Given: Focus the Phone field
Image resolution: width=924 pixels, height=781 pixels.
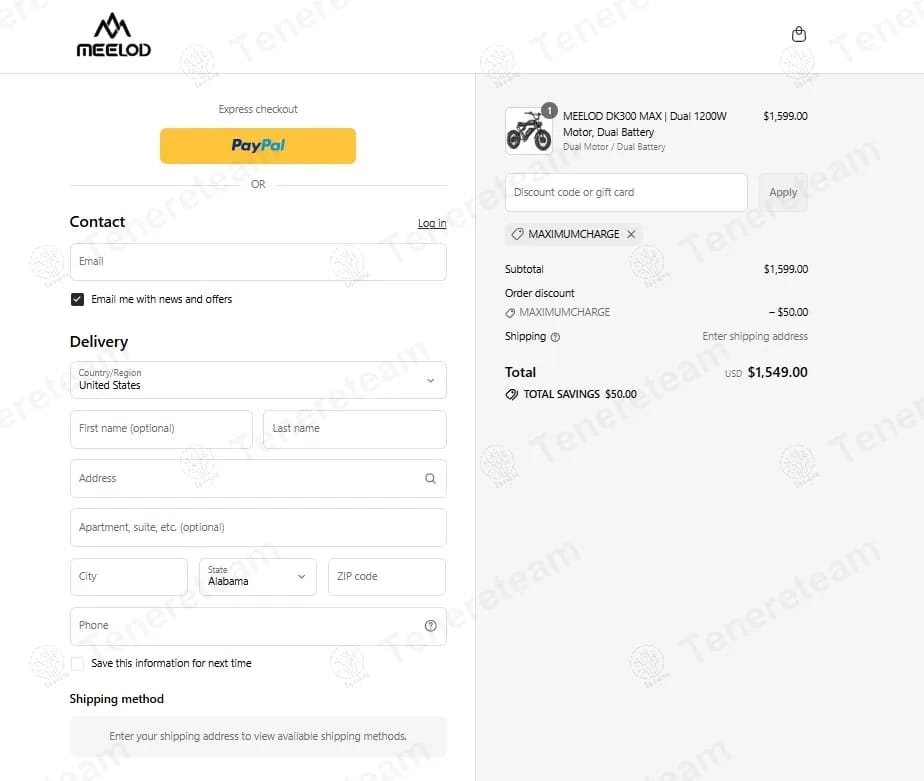Looking at the screenshot, I should (258, 626).
